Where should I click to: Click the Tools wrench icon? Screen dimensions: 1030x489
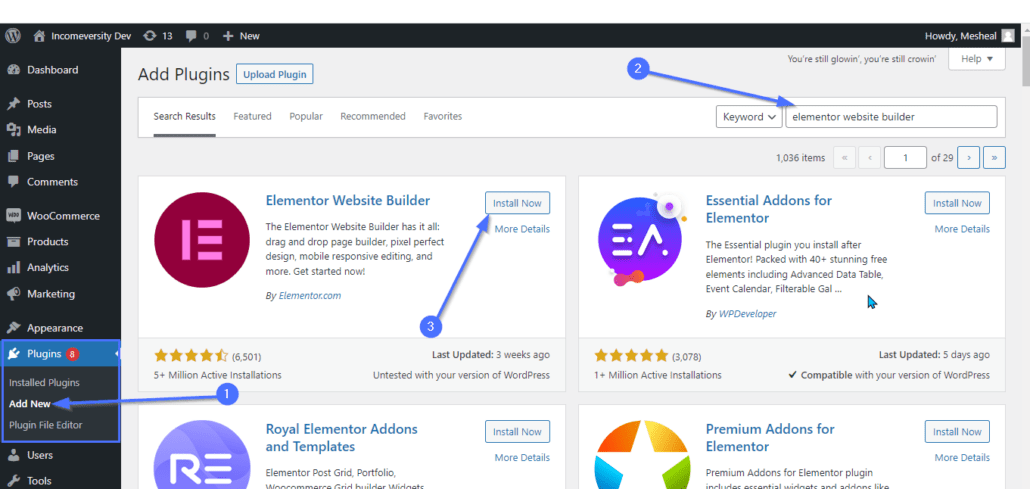click(x=13, y=480)
